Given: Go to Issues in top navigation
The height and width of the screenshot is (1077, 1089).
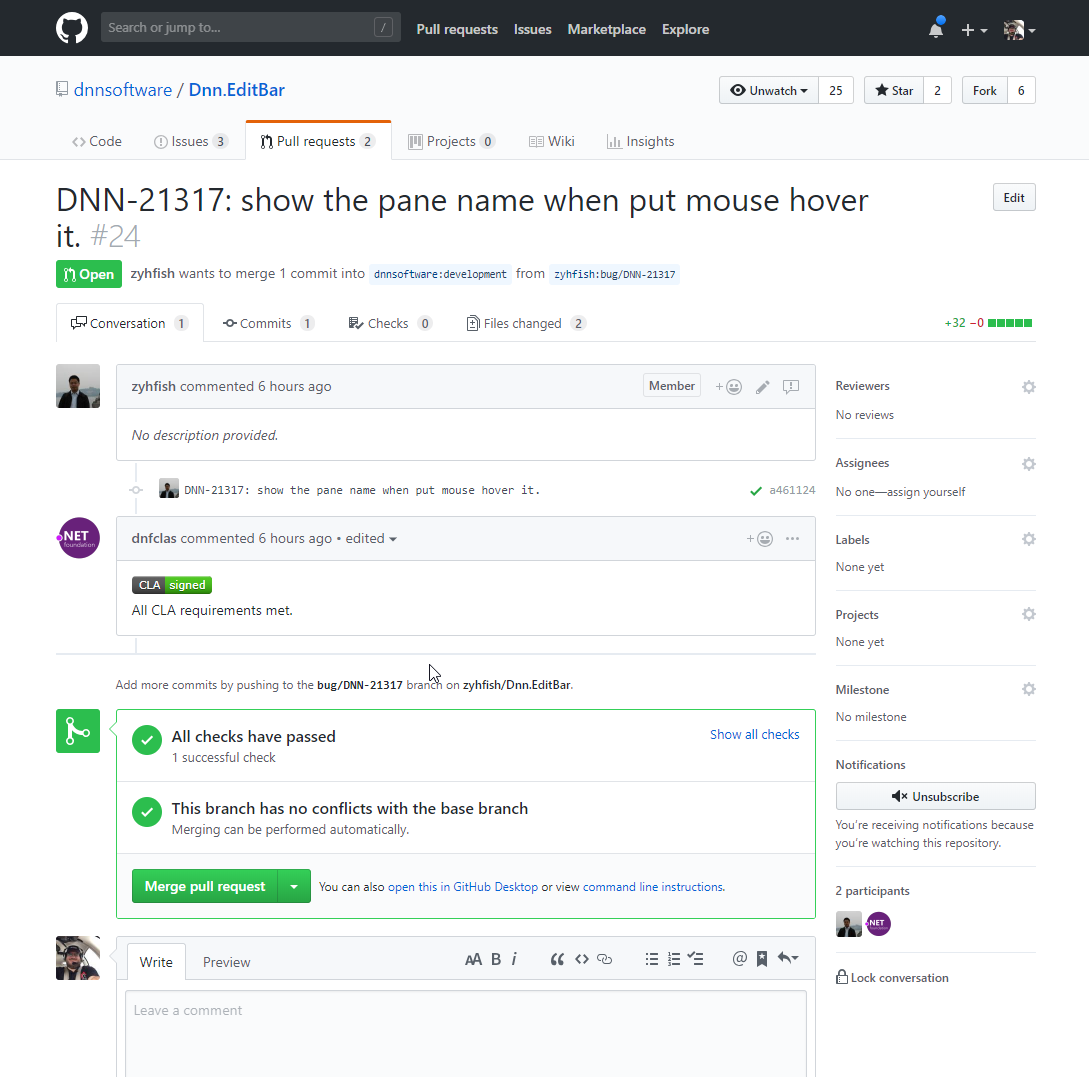Looking at the screenshot, I should pyautogui.click(x=533, y=29).
